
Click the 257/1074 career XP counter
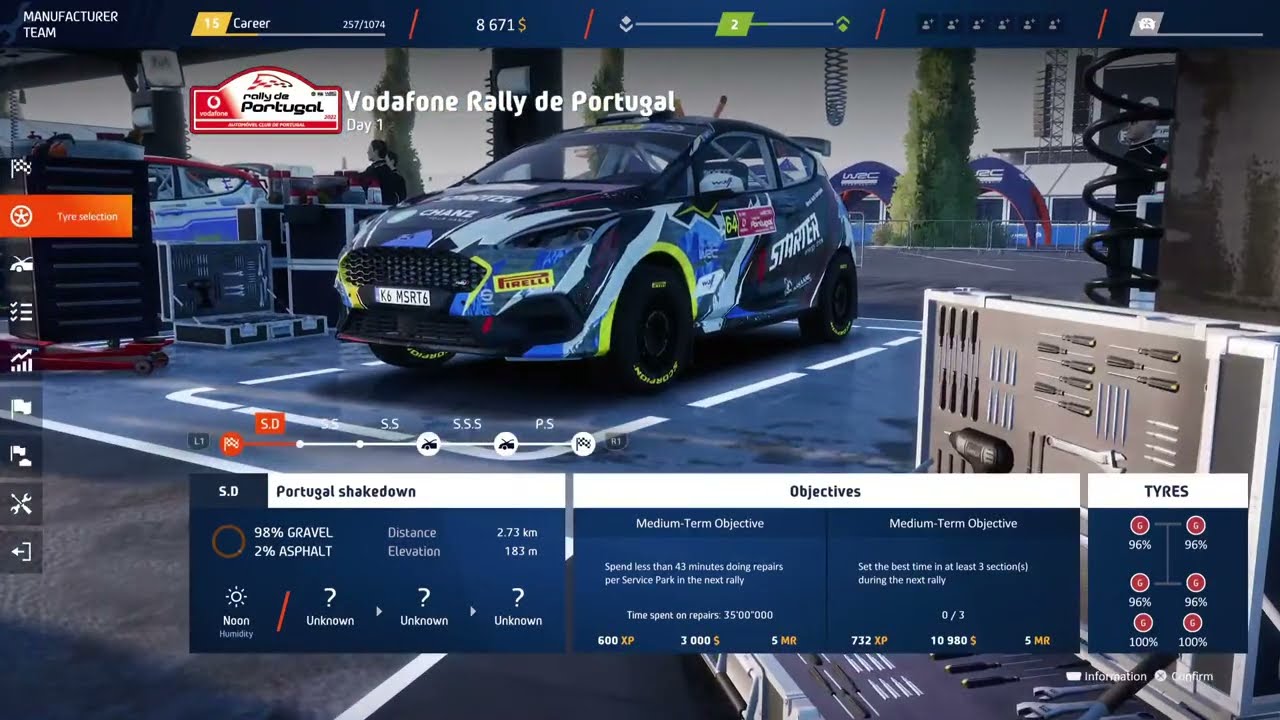tap(363, 24)
